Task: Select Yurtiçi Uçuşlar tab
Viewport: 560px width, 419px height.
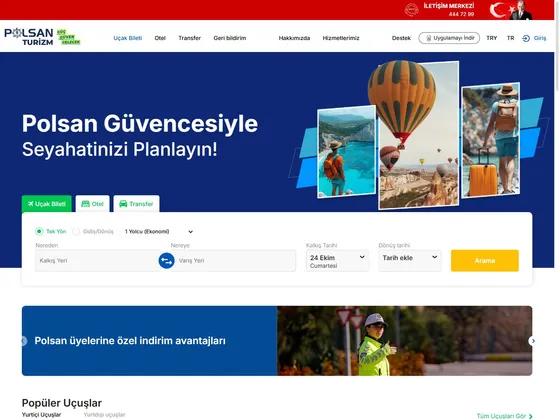Action: (41, 415)
